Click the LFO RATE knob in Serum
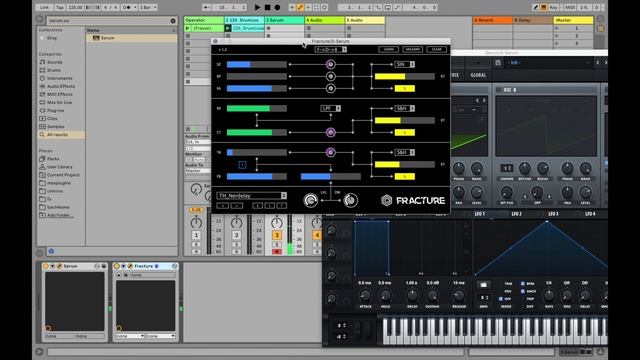This screenshot has width=640, height=360. [549, 295]
